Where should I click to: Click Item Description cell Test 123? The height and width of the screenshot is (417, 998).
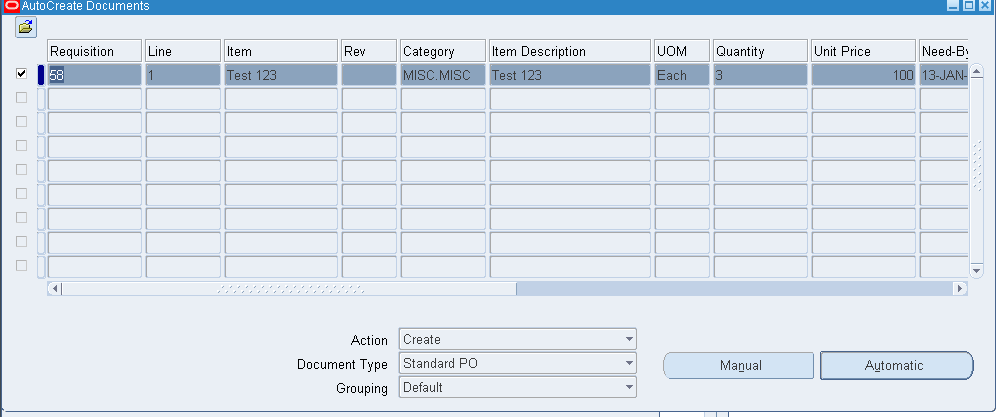(x=570, y=75)
